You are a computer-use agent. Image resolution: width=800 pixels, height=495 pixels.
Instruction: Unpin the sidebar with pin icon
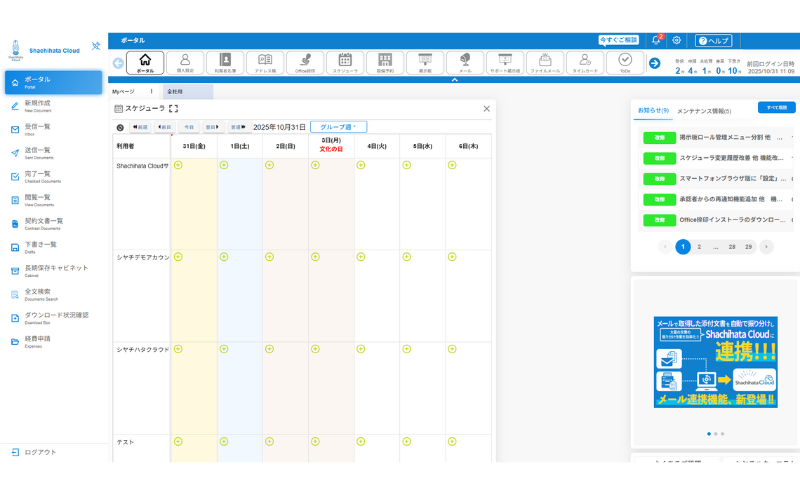(x=95, y=45)
